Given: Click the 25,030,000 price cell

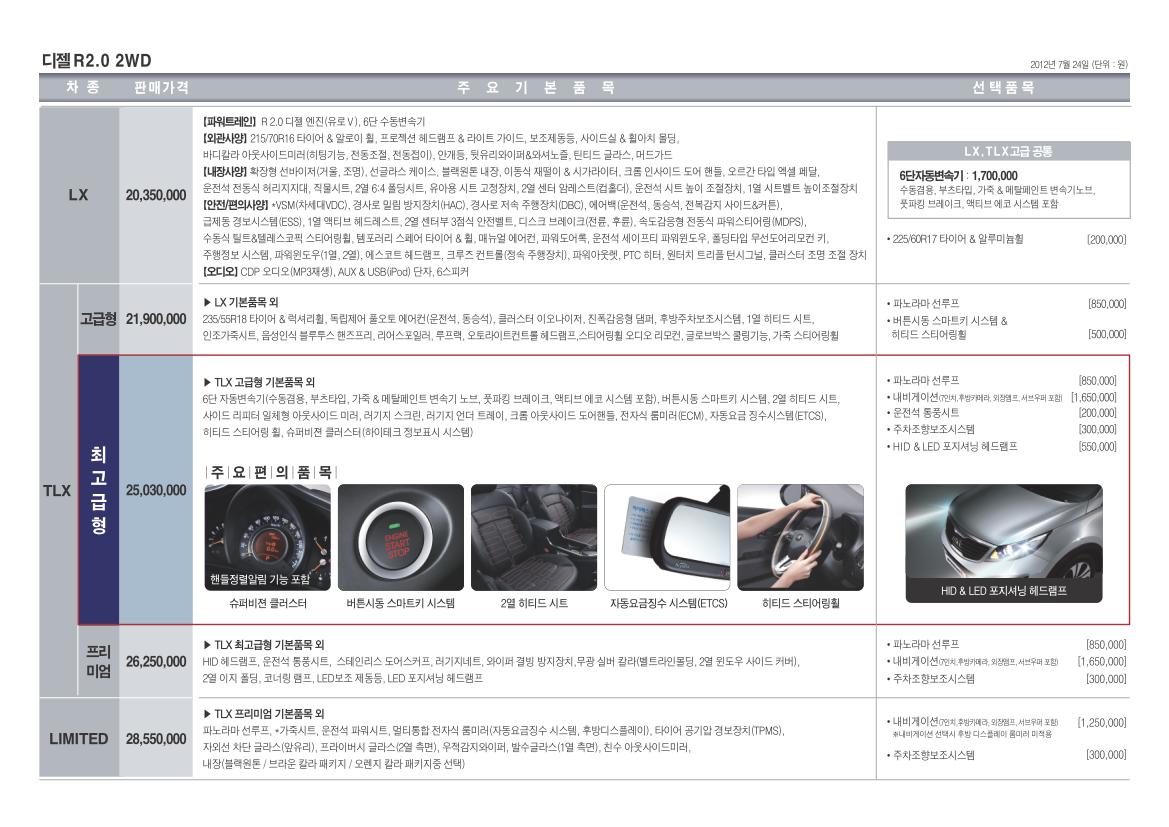Looking at the screenshot, I should (x=155, y=490).
